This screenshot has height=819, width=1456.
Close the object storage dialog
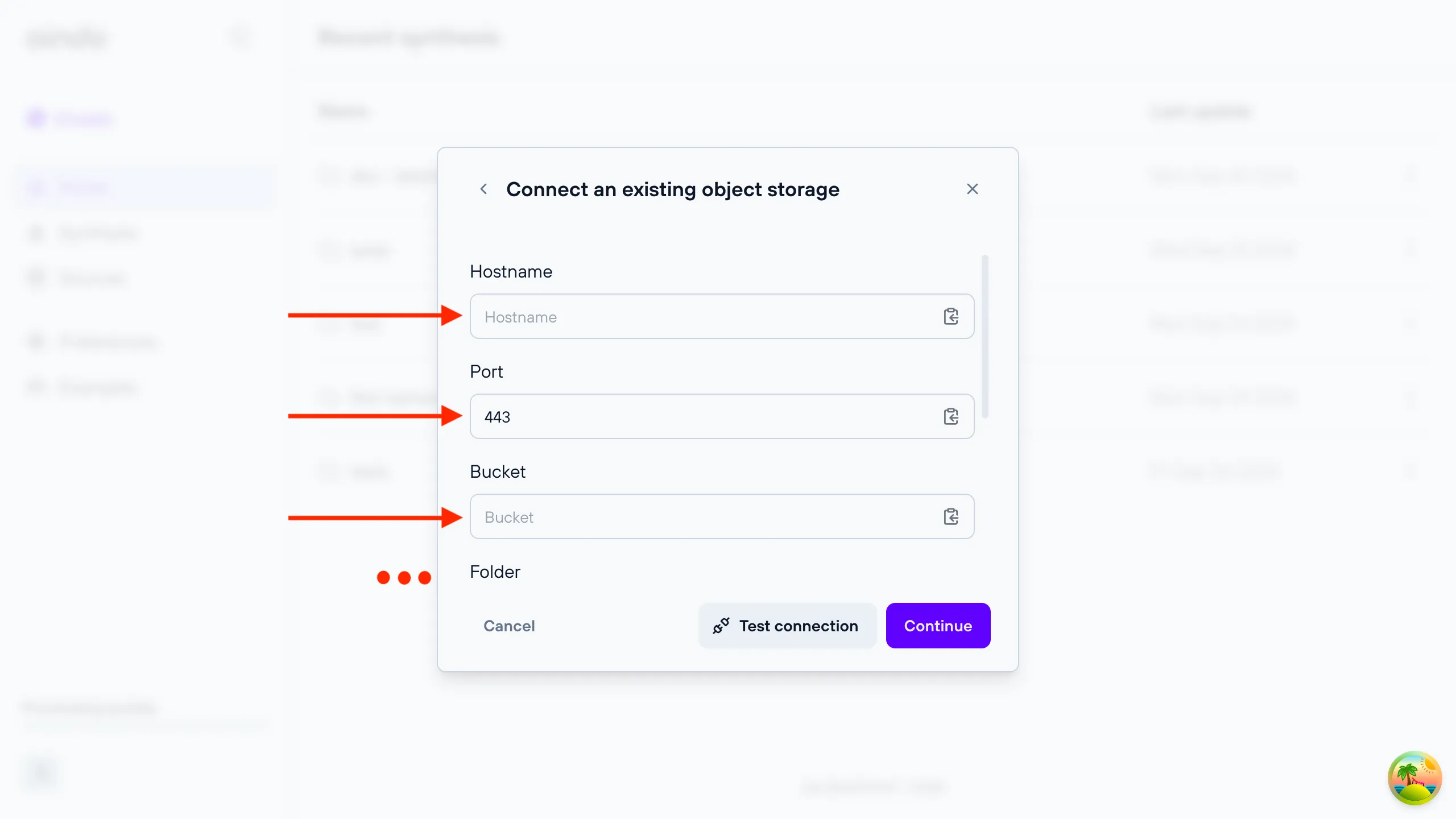click(972, 189)
